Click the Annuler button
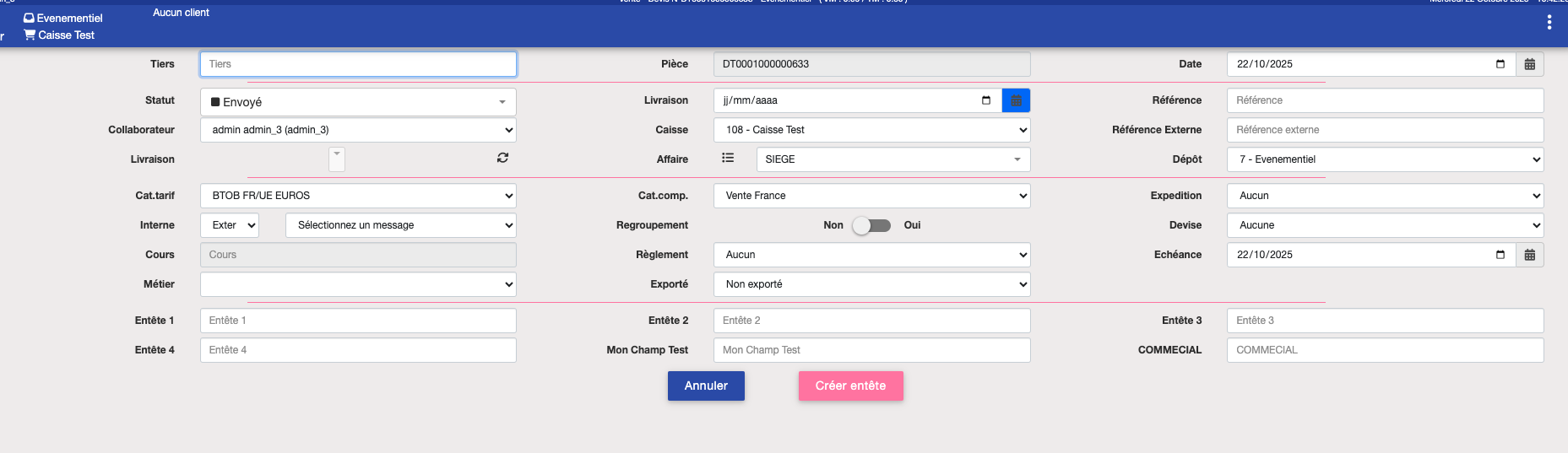1568x453 pixels. (x=706, y=386)
